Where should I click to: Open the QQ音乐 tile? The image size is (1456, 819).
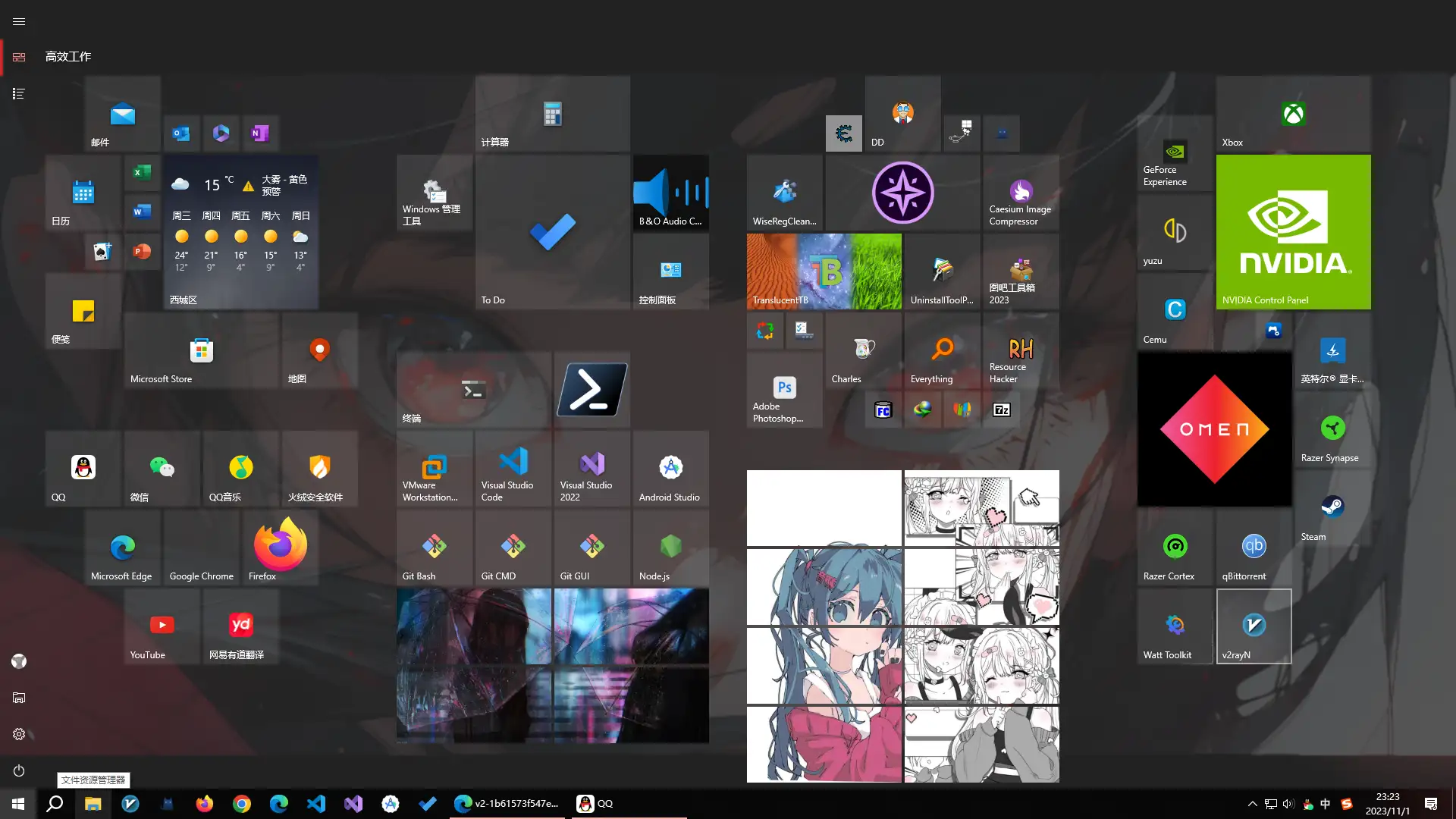[x=240, y=469]
